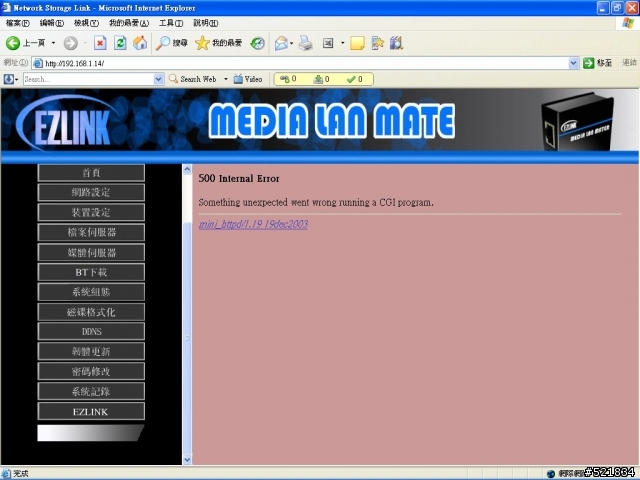Click the Search Web magnifier button
Viewport: 640px width, 480px height.
coord(193,79)
